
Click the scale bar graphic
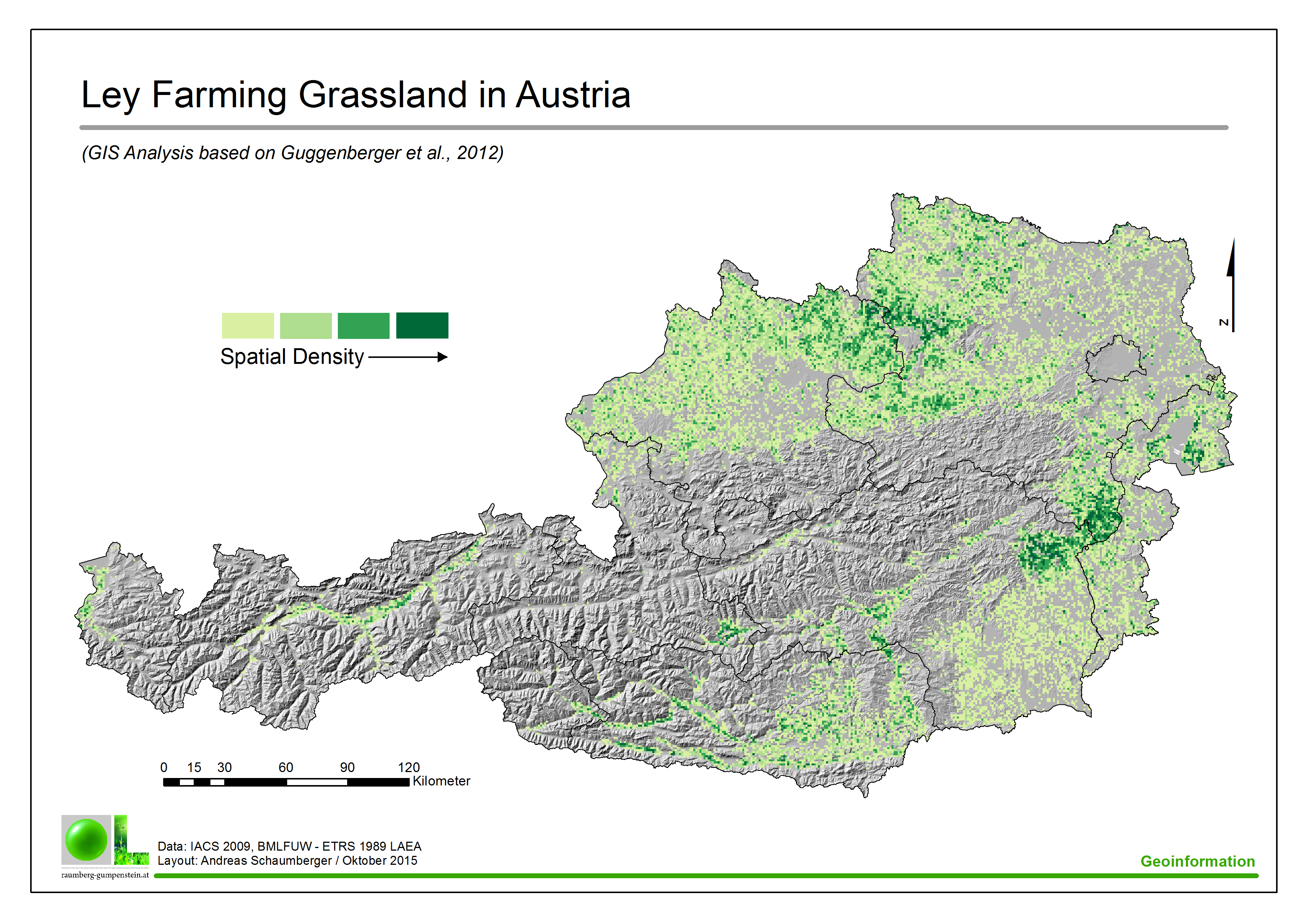point(286,782)
